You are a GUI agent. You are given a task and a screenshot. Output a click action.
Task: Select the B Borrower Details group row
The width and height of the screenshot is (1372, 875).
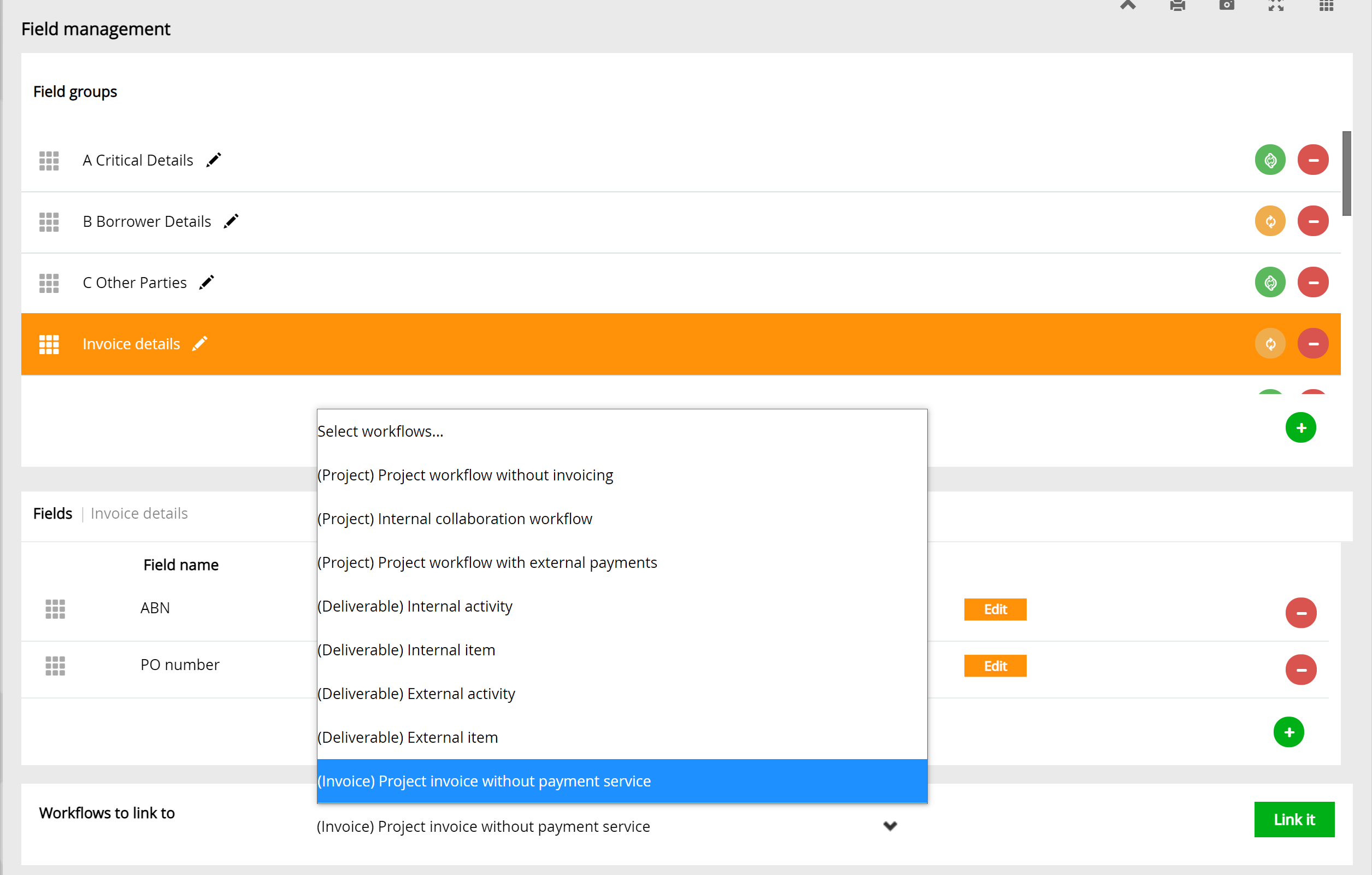(681, 222)
